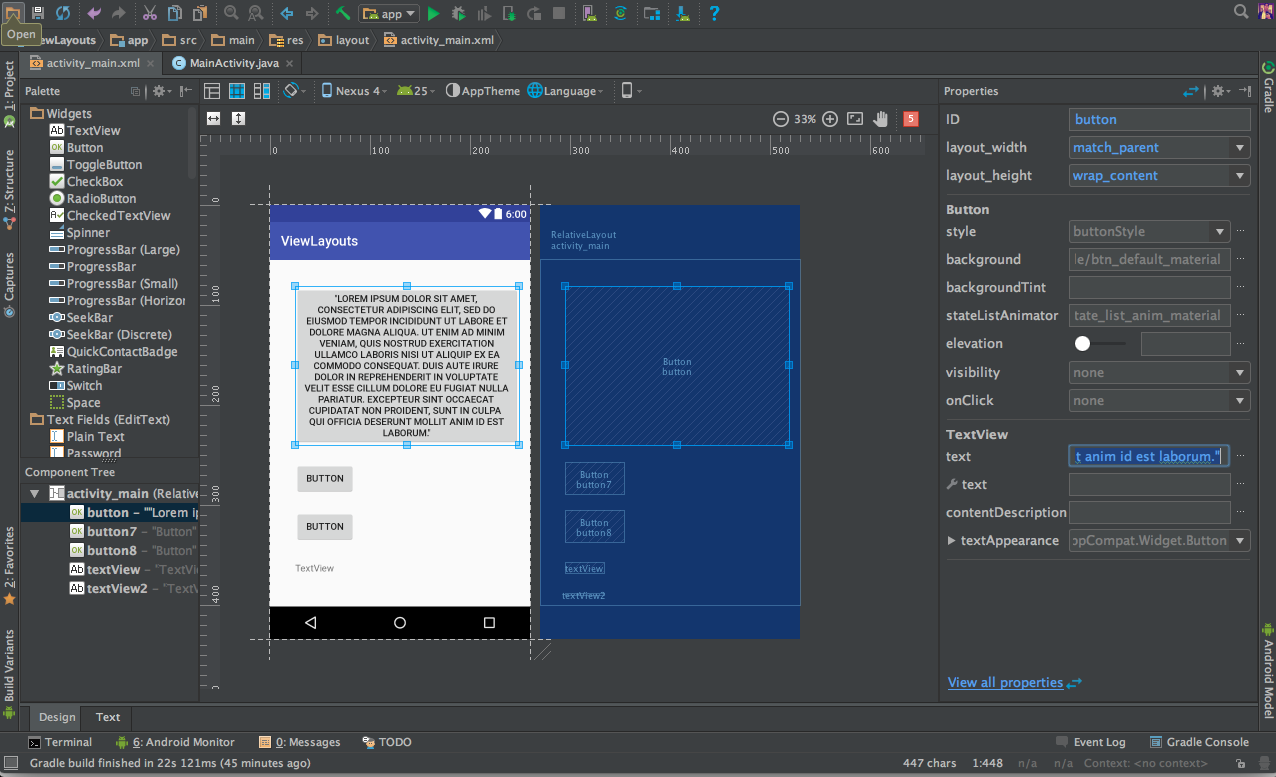Toggle device orientation for the preview
Screen dimensions: 1276x777
tap(289, 90)
